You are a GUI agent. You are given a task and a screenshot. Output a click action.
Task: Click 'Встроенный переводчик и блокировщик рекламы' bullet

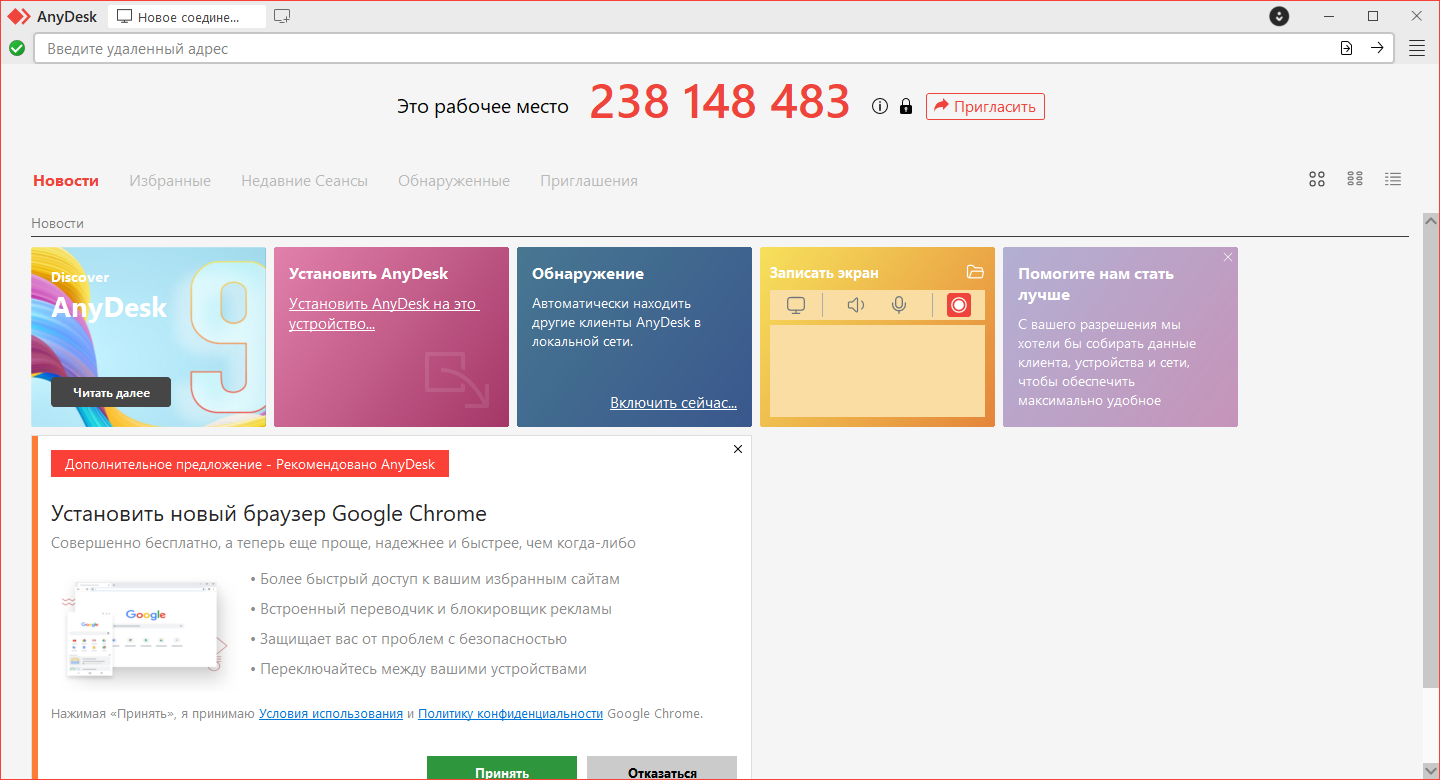435,609
